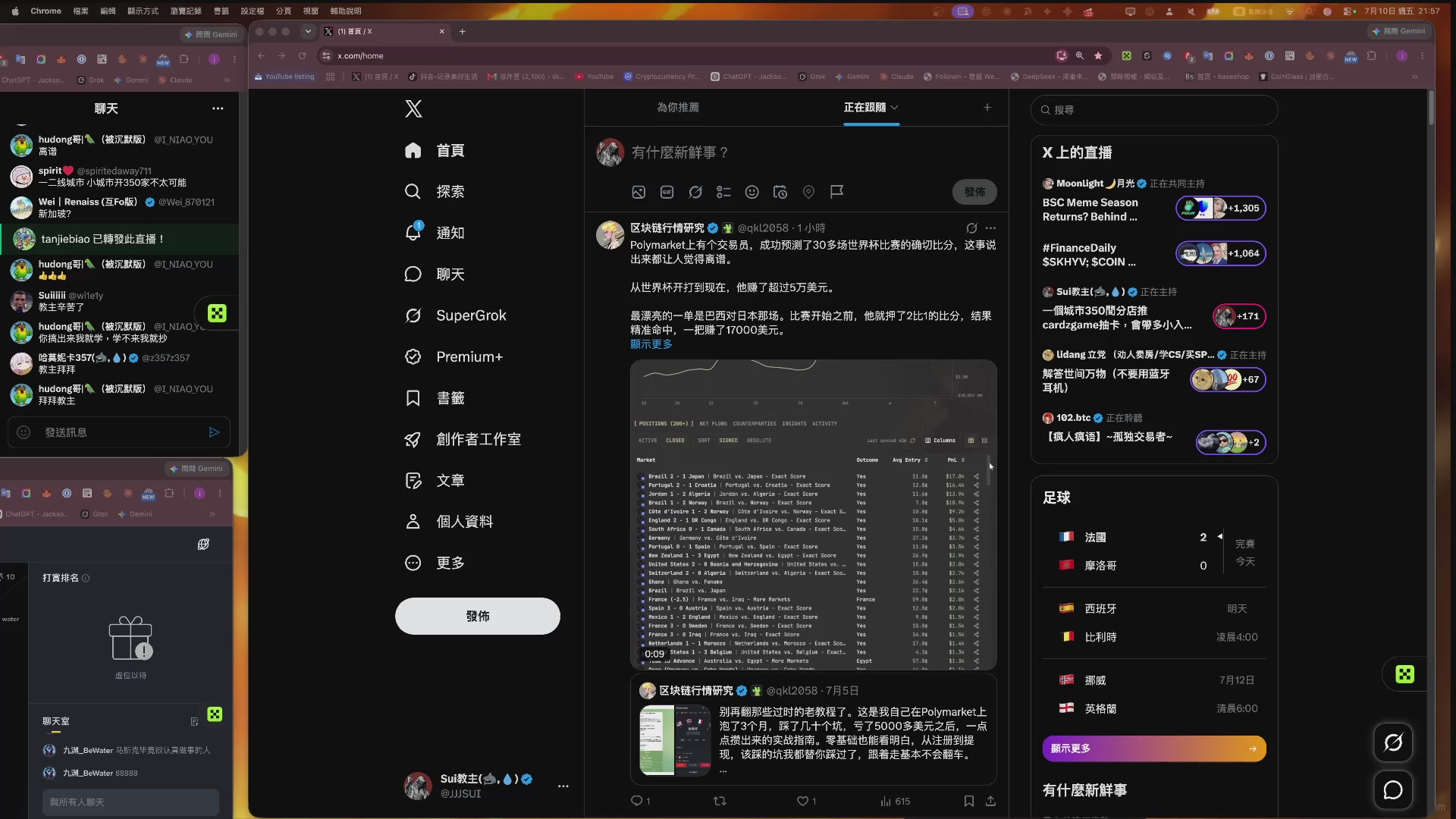The image size is (1456, 819).
Task: Click 顯示更多 link in the post
Action: pos(651,344)
